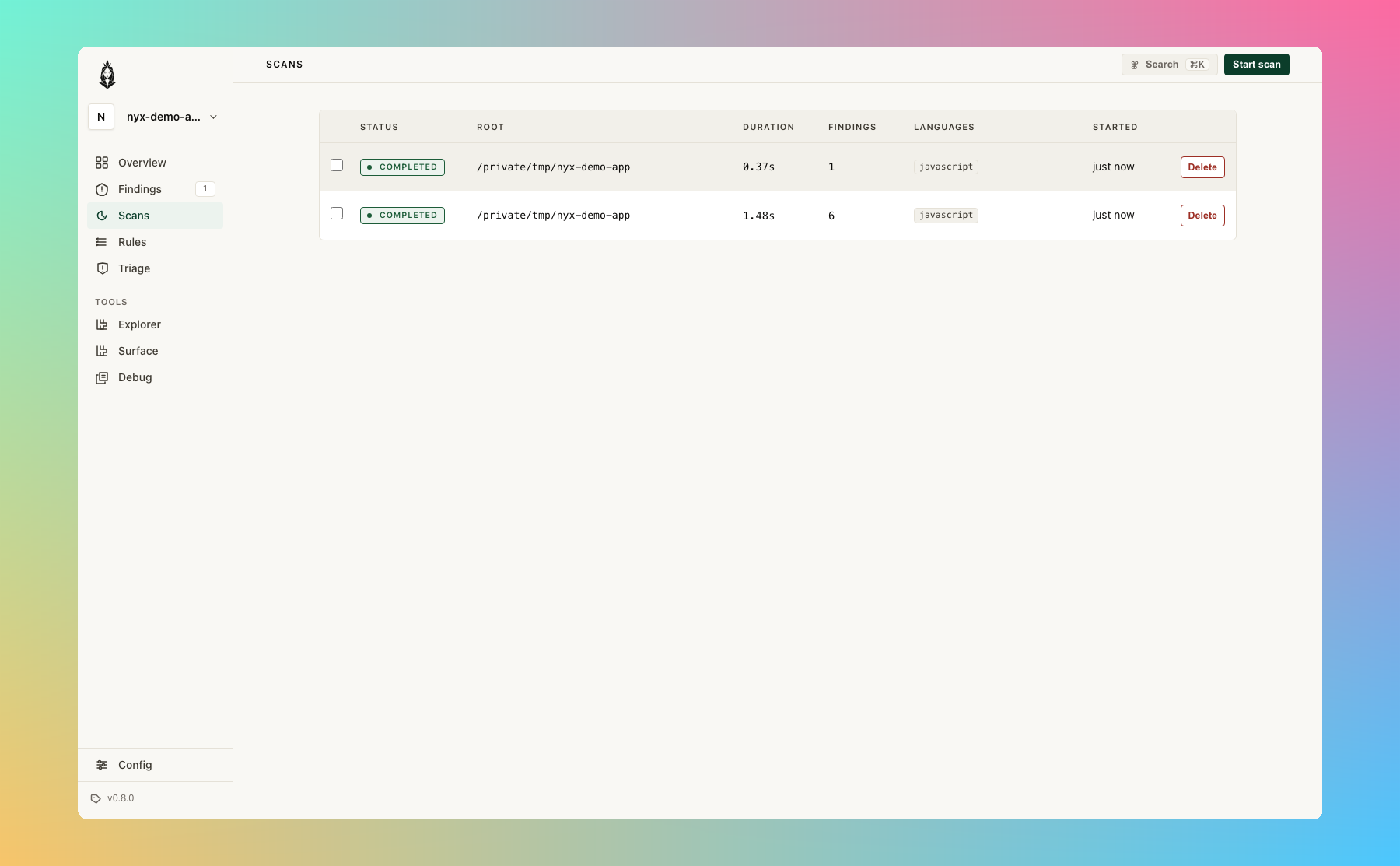1400x866 pixels.
Task: Open Config settings
Action: coord(155,765)
